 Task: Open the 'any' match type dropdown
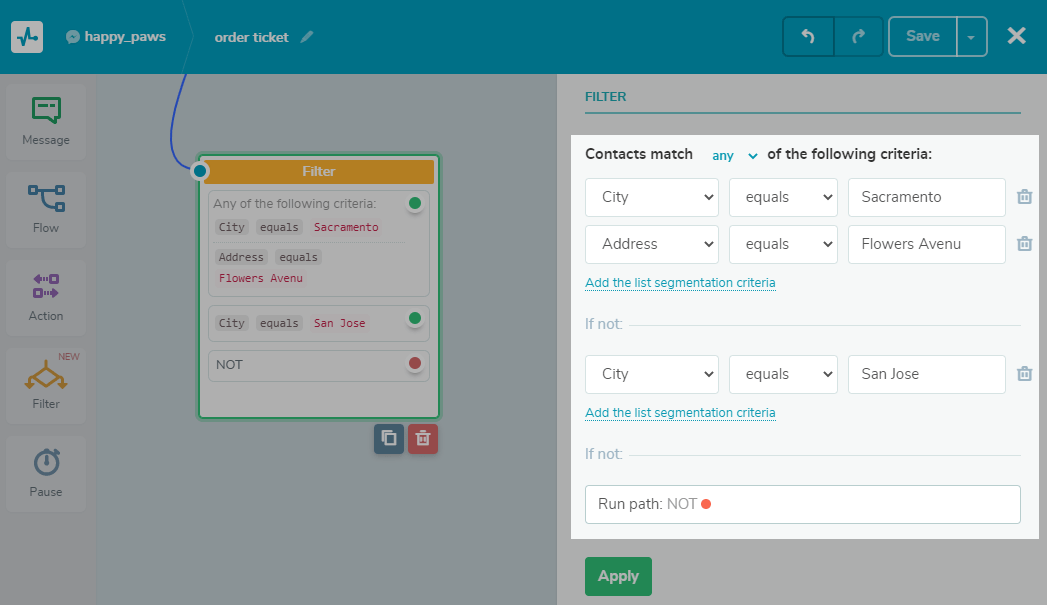tap(735, 155)
